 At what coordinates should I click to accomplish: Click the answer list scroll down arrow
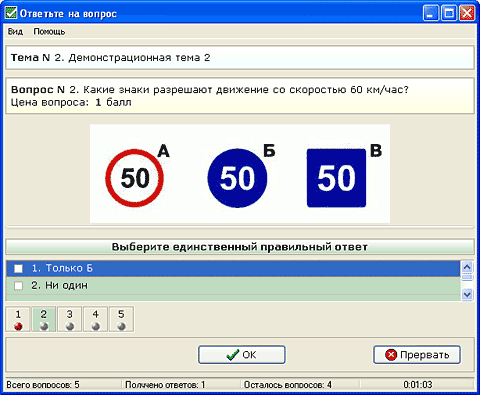tap(467, 294)
